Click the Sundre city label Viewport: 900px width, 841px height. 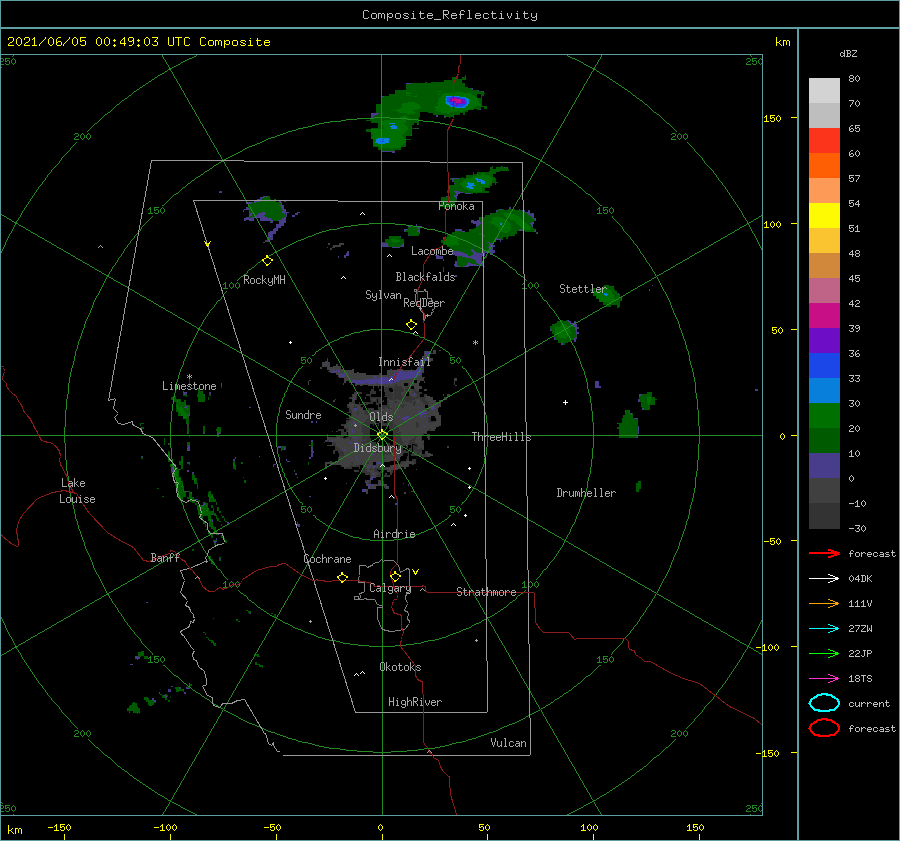point(303,414)
